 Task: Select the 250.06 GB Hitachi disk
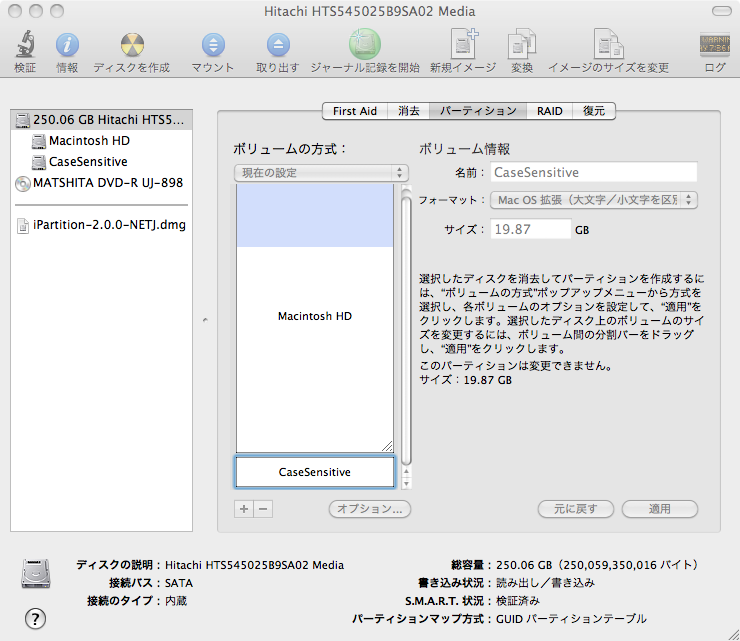pos(101,120)
